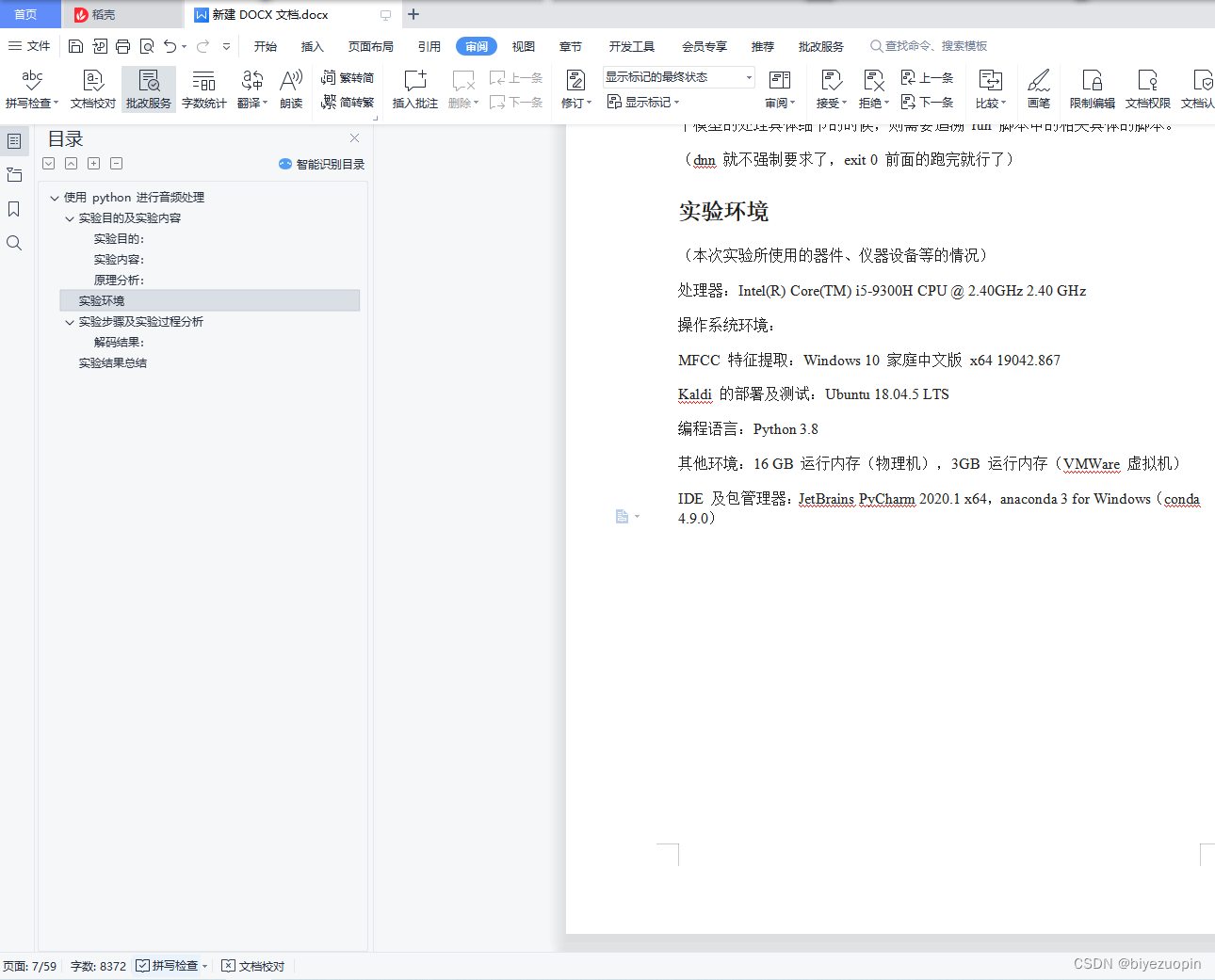Switch to the 开始 tab
This screenshot has width=1215, height=980.
pyautogui.click(x=266, y=46)
